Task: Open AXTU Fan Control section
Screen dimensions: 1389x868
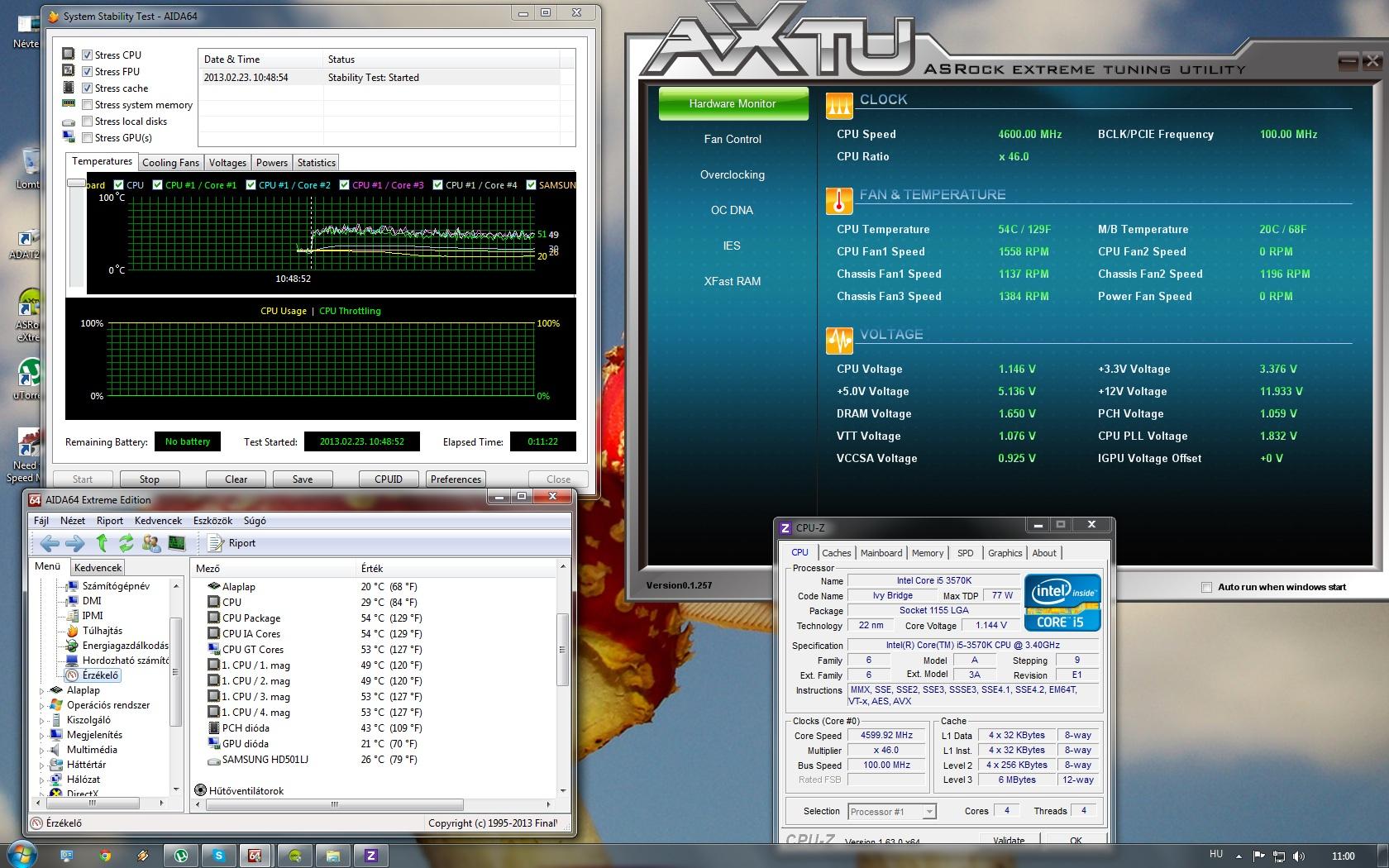Action: click(733, 139)
